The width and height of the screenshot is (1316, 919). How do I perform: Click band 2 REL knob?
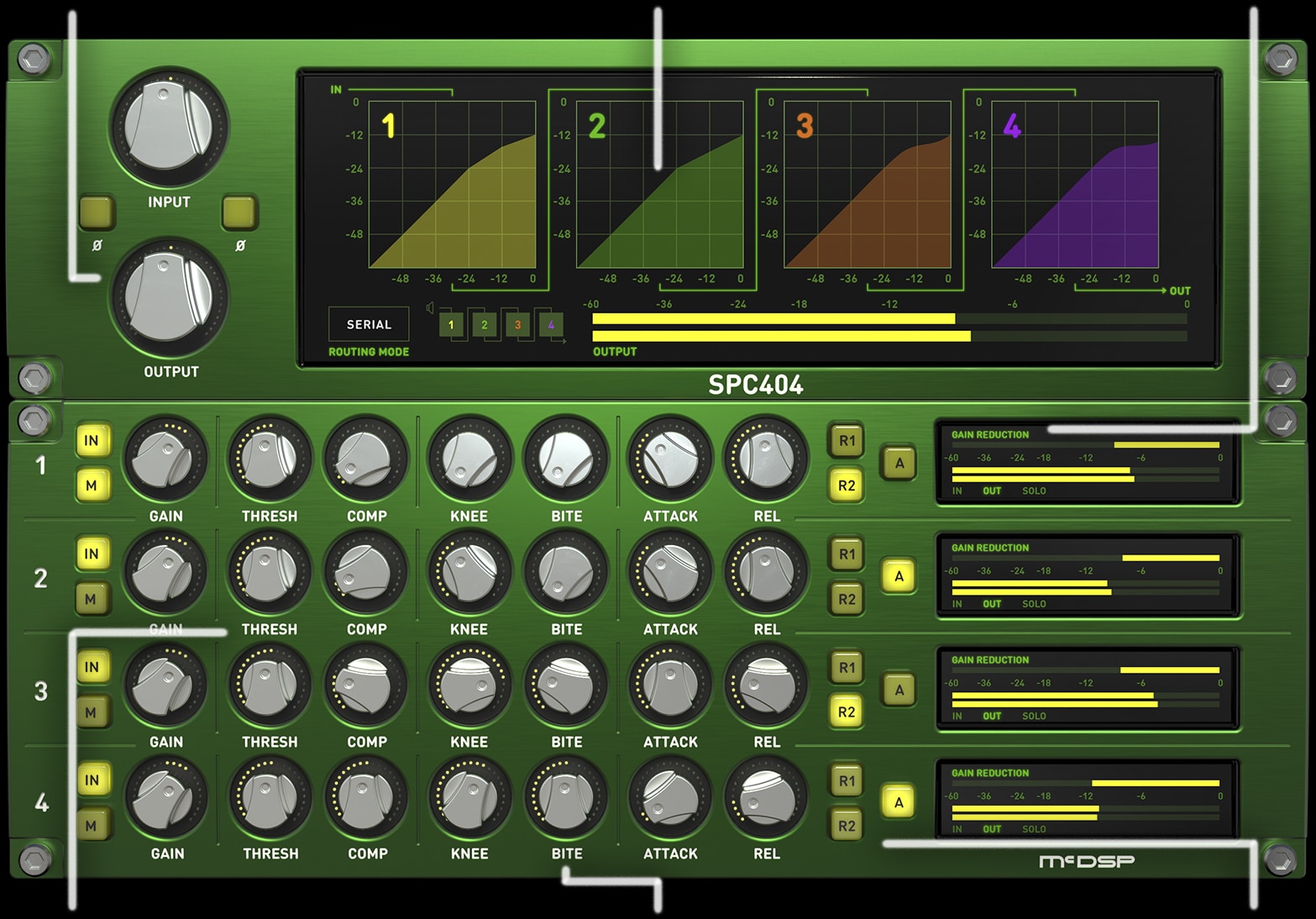point(766,573)
